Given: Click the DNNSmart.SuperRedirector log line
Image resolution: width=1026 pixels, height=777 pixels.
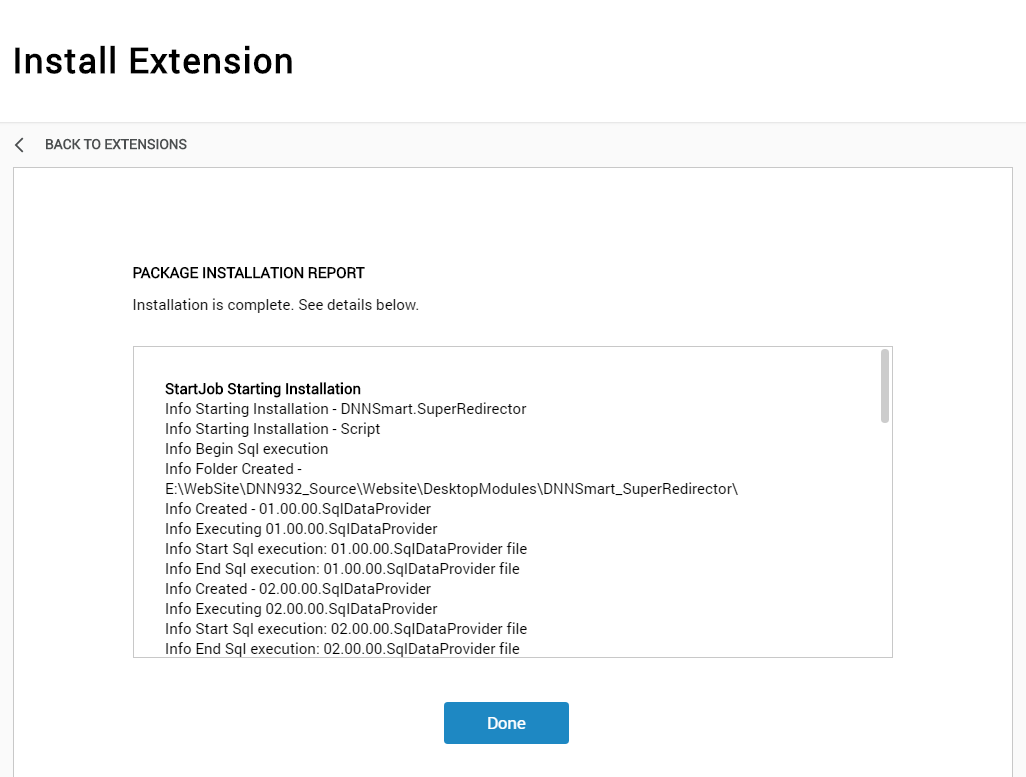Looking at the screenshot, I should point(345,409).
